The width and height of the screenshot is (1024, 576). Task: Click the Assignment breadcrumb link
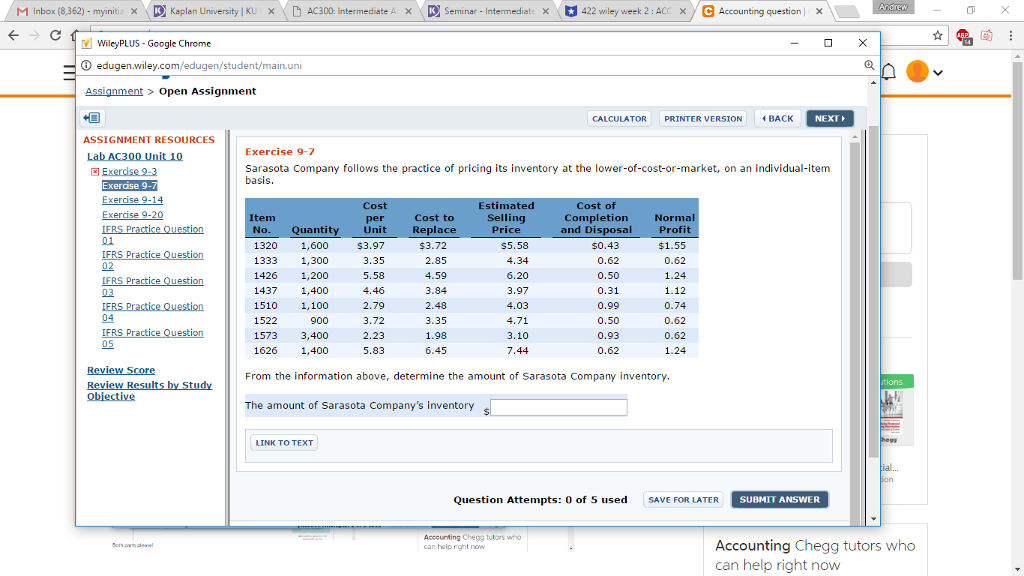(114, 91)
